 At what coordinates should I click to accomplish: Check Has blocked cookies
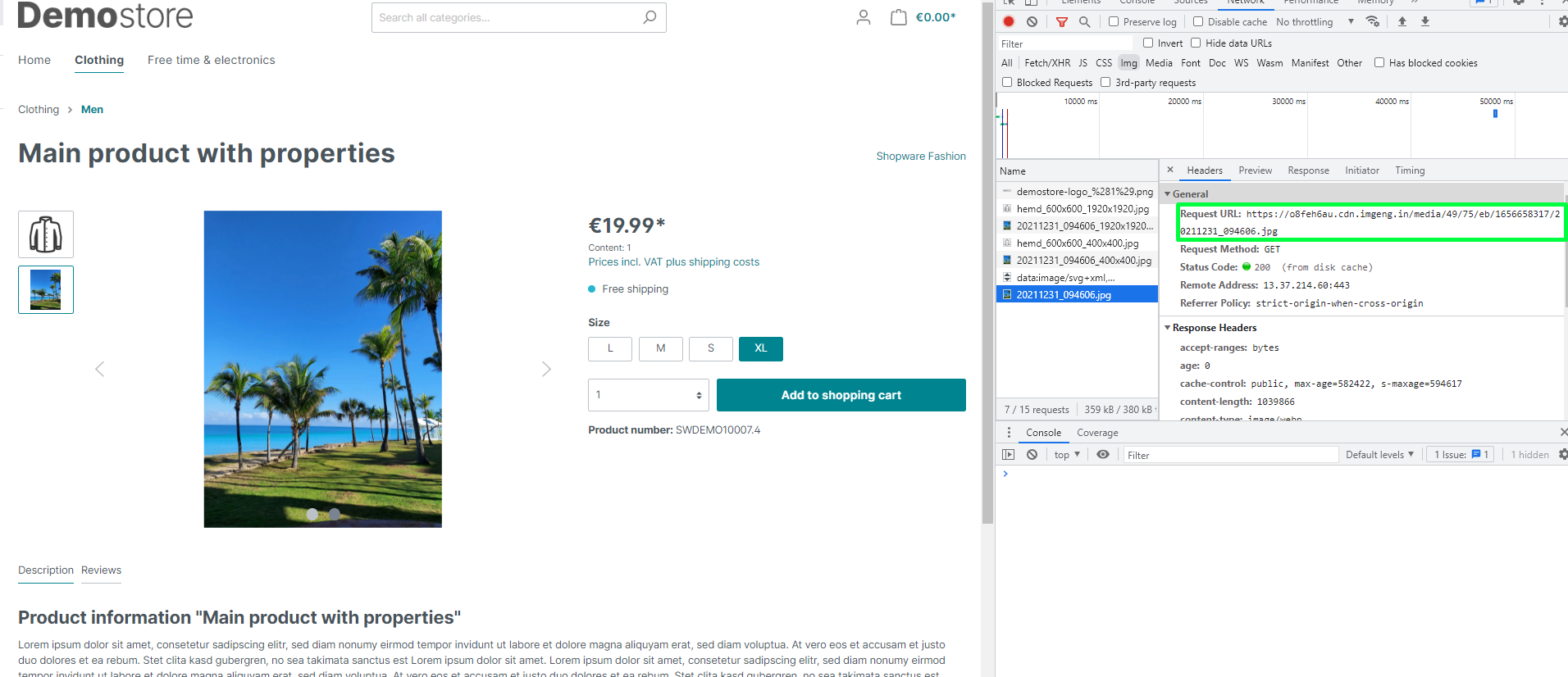[x=1379, y=62]
